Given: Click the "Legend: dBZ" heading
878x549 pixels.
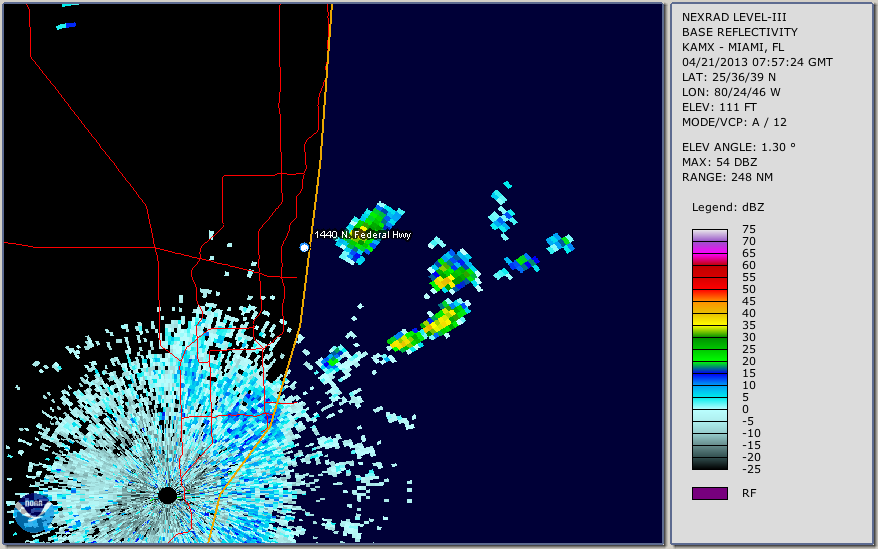Looking at the screenshot, I should click(728, 207).
